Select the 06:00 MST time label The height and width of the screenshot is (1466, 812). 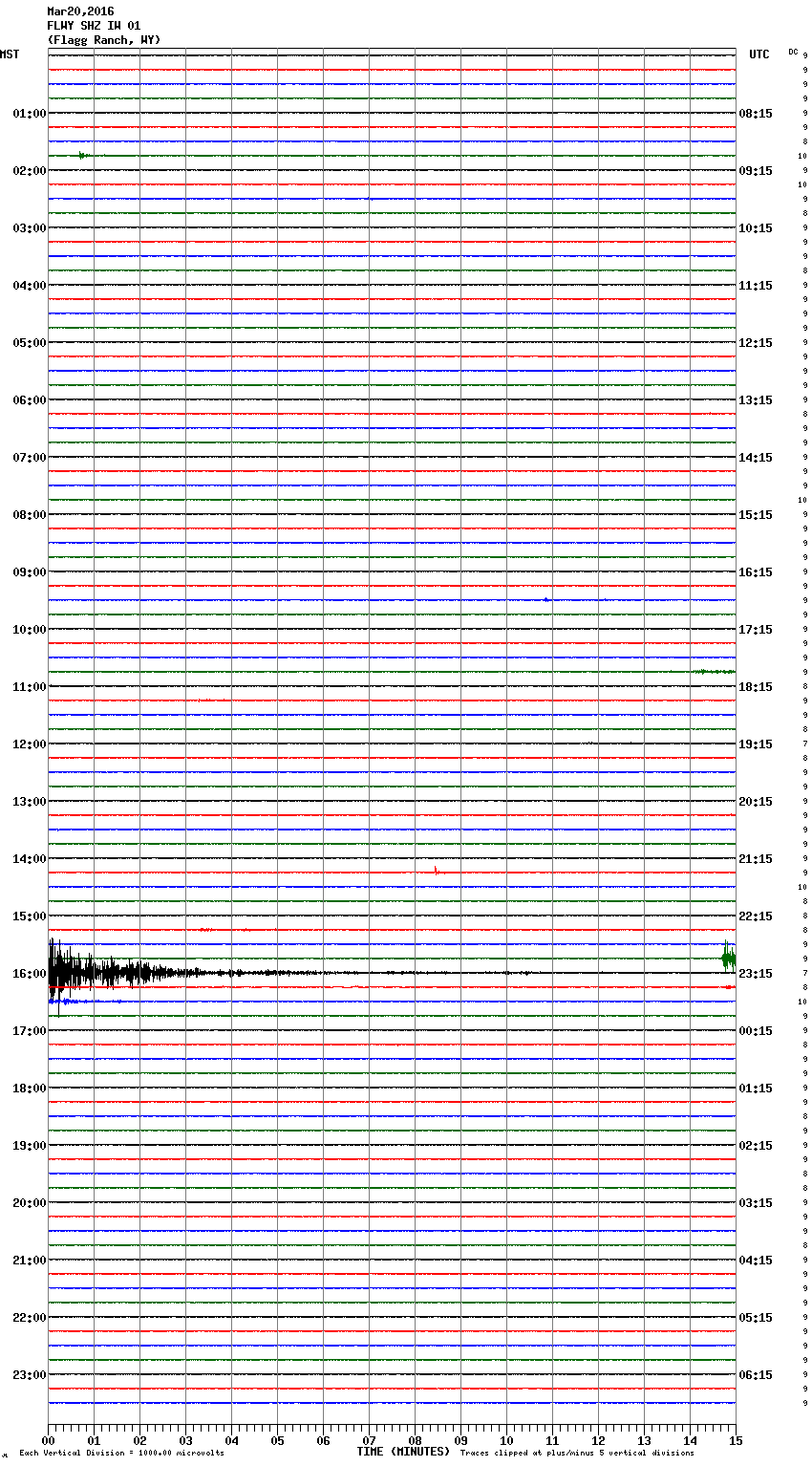[30, 400]
